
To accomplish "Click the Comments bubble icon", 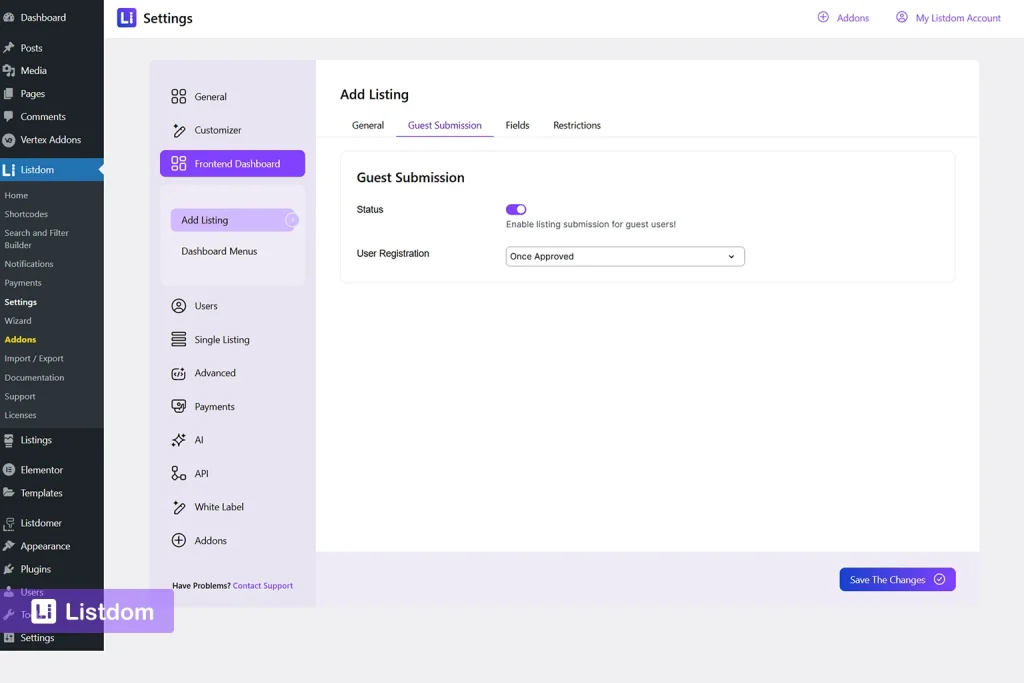I will point(8,116).
